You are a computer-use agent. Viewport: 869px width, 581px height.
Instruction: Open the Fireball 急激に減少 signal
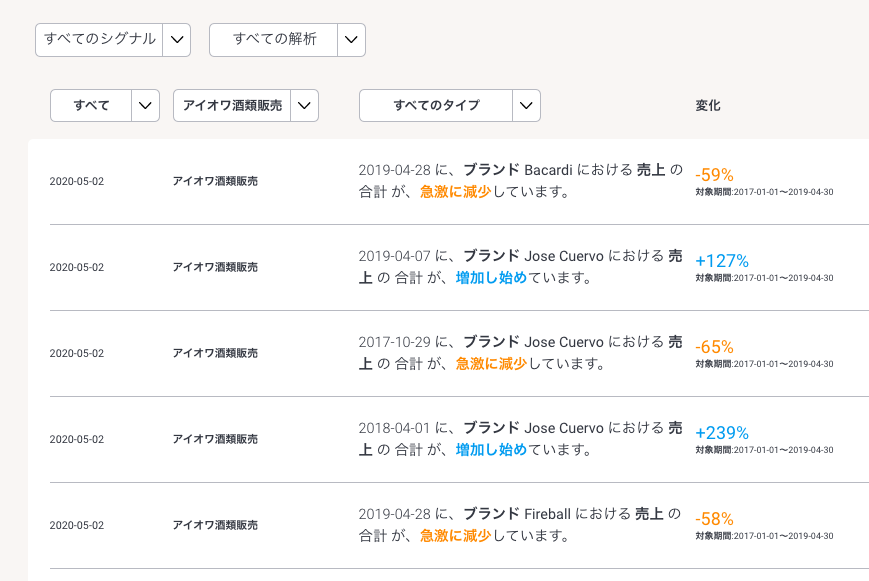click(x=520, y=525)
